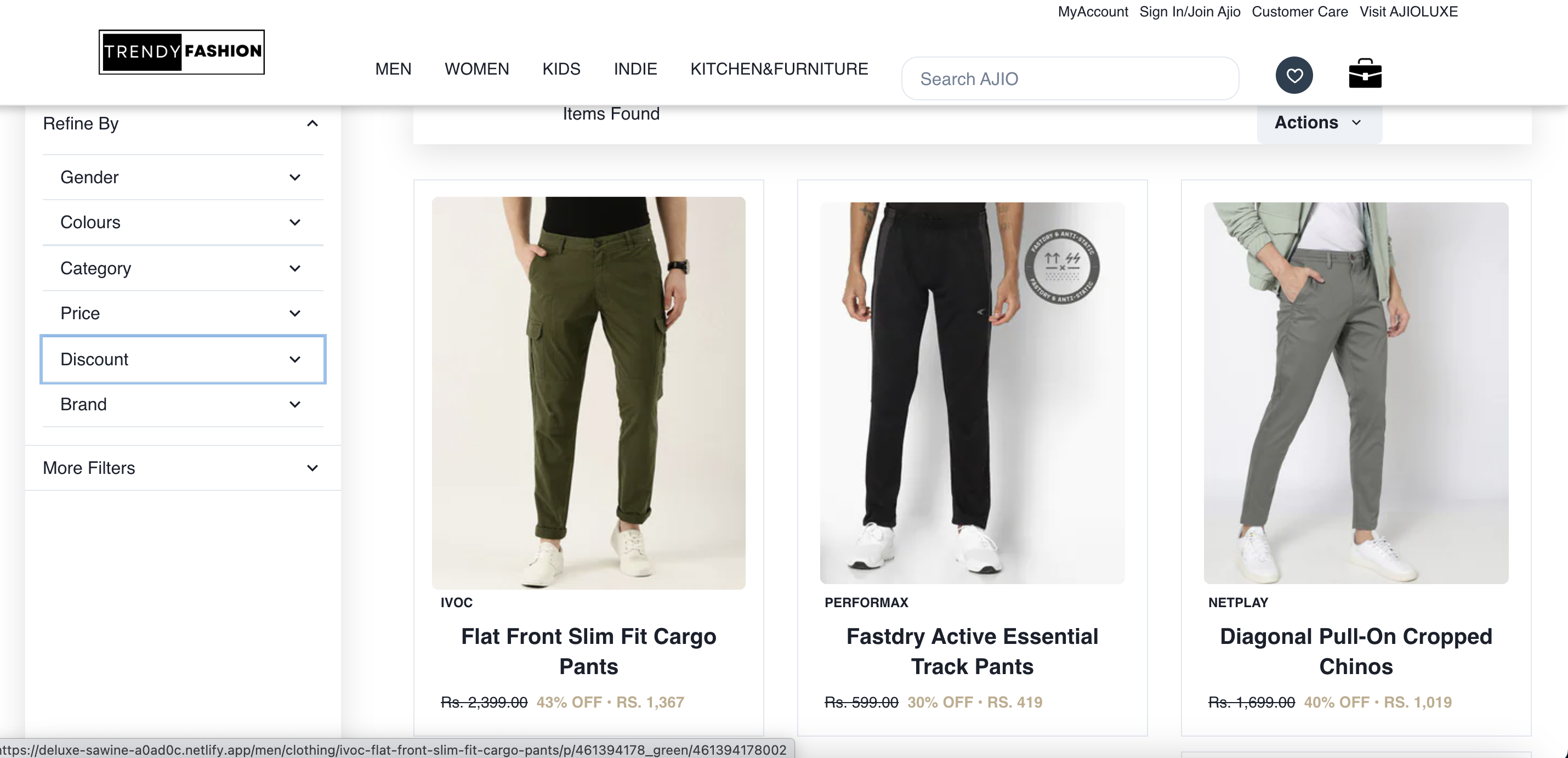Screen dimensions: 1568x758
Task: Collapse the Refine By panel
Action: [313, 123]
